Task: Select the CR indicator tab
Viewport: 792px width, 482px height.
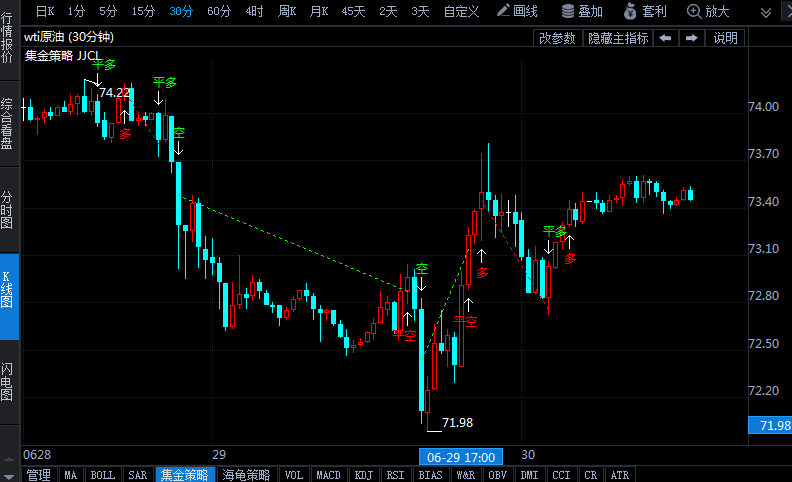Action: pyautogui.click(x=590, y=475)
